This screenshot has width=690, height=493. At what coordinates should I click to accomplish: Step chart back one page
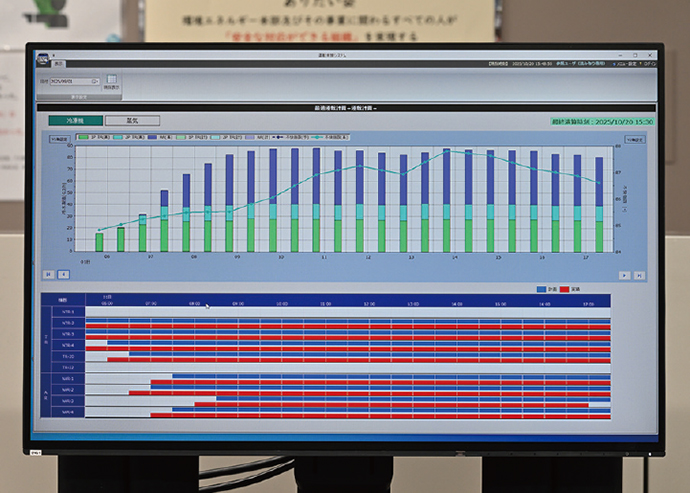coord(63,273)
